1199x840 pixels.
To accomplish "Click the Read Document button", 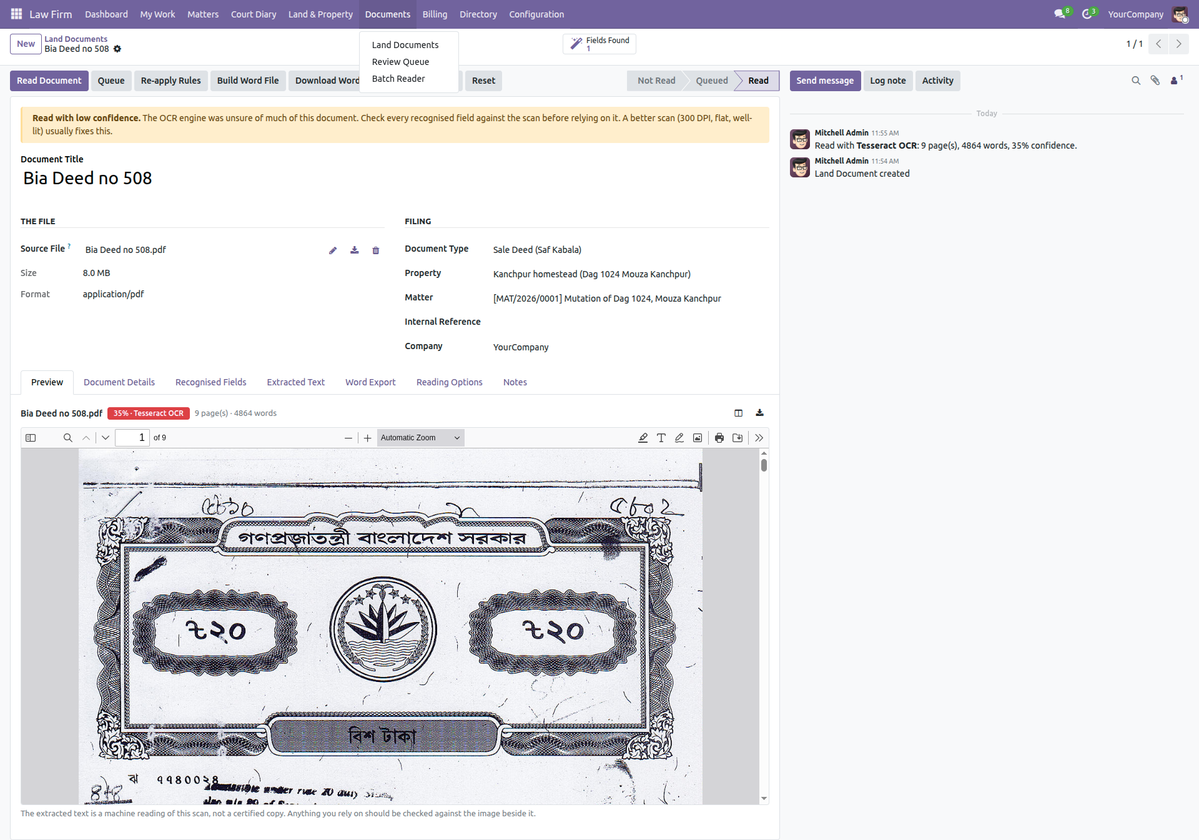I will [x=49, y=80].
